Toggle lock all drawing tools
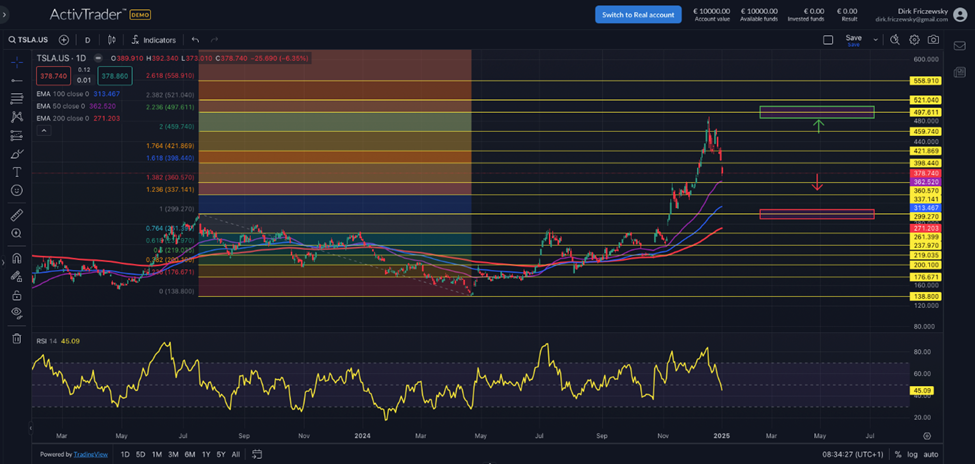 (x=16, y=295)
